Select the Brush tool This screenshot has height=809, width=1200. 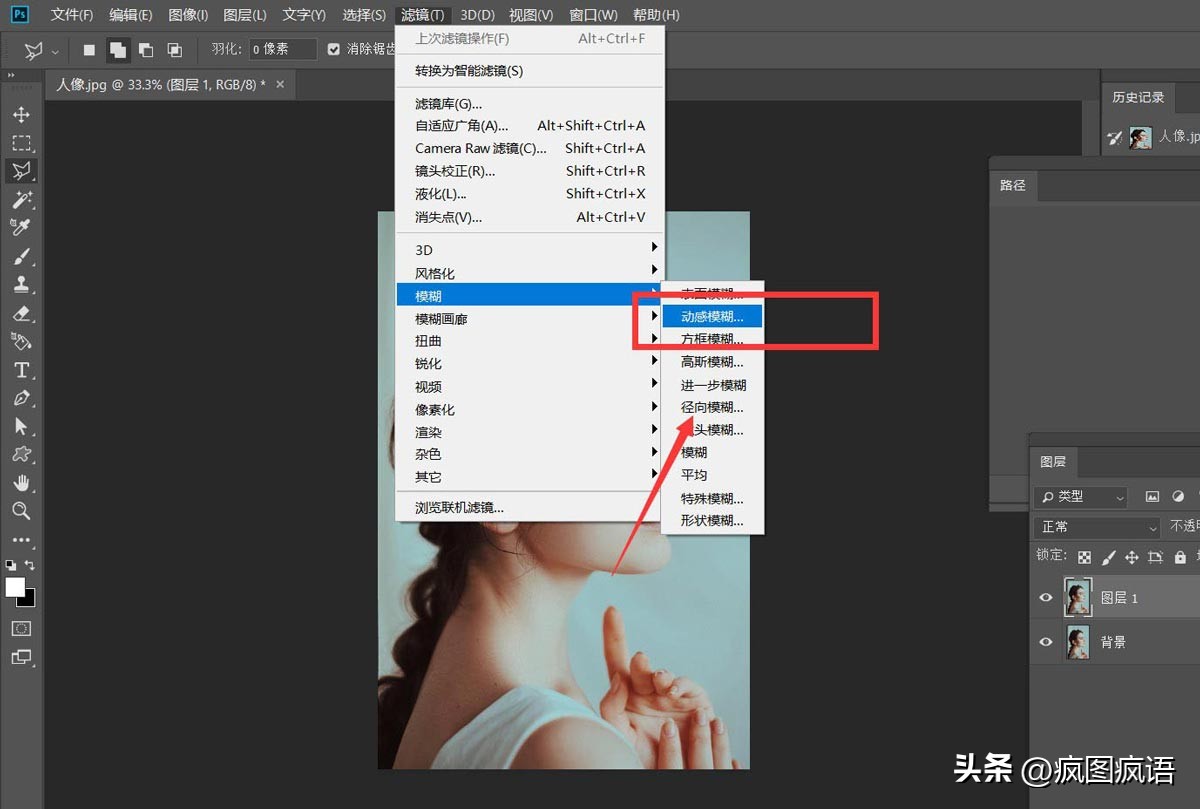tap(22, 255)
